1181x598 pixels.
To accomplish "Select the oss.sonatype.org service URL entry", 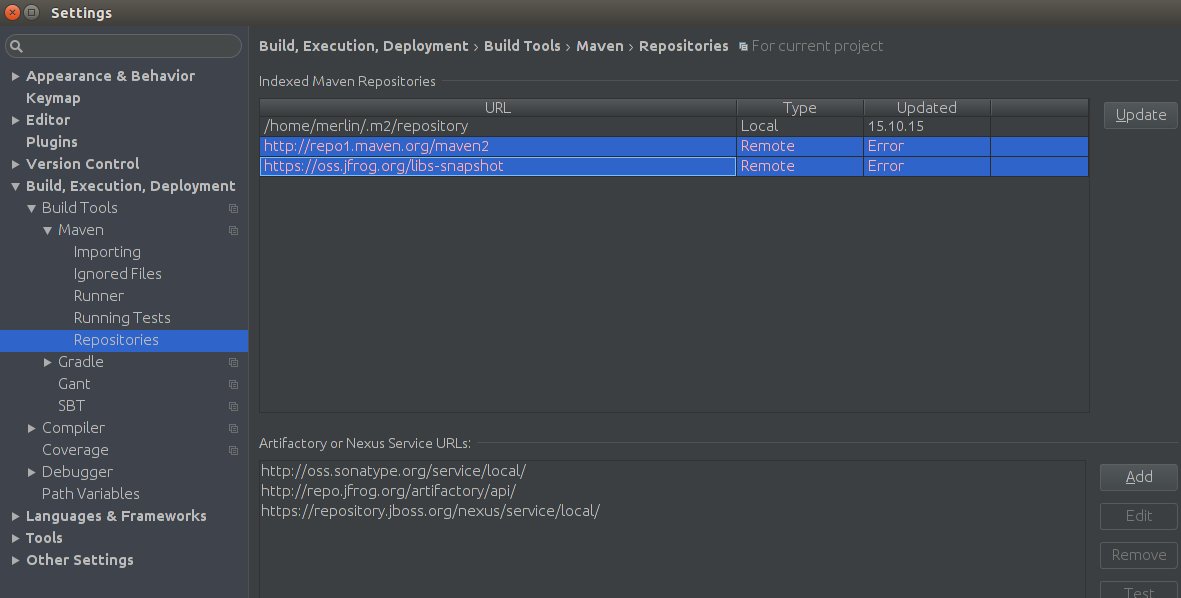I will point(393,470).
